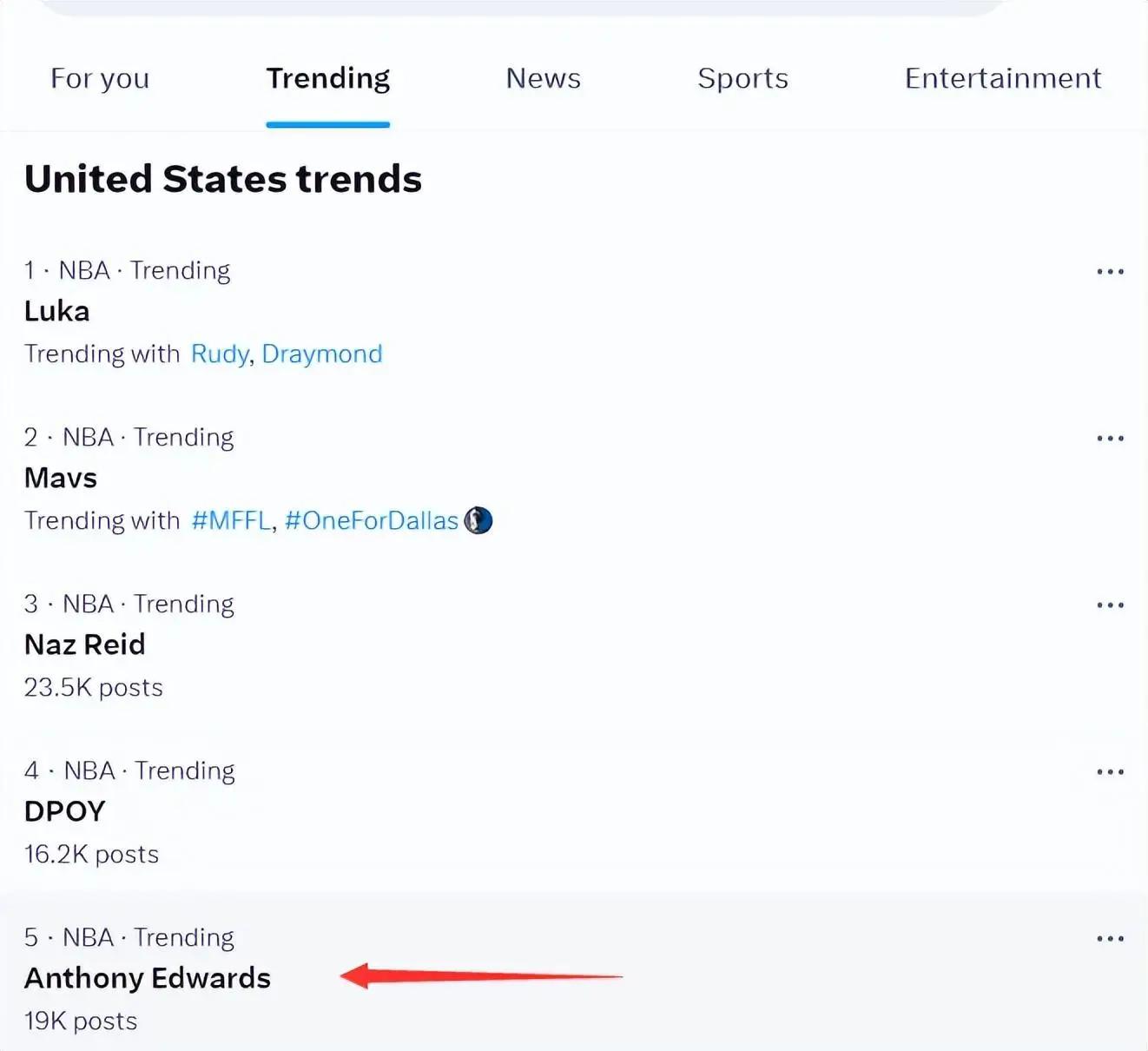Screen dimensions: 1148x1051
Task: Click the #MFFL hashtag link
Action: (x=231, y=520)
